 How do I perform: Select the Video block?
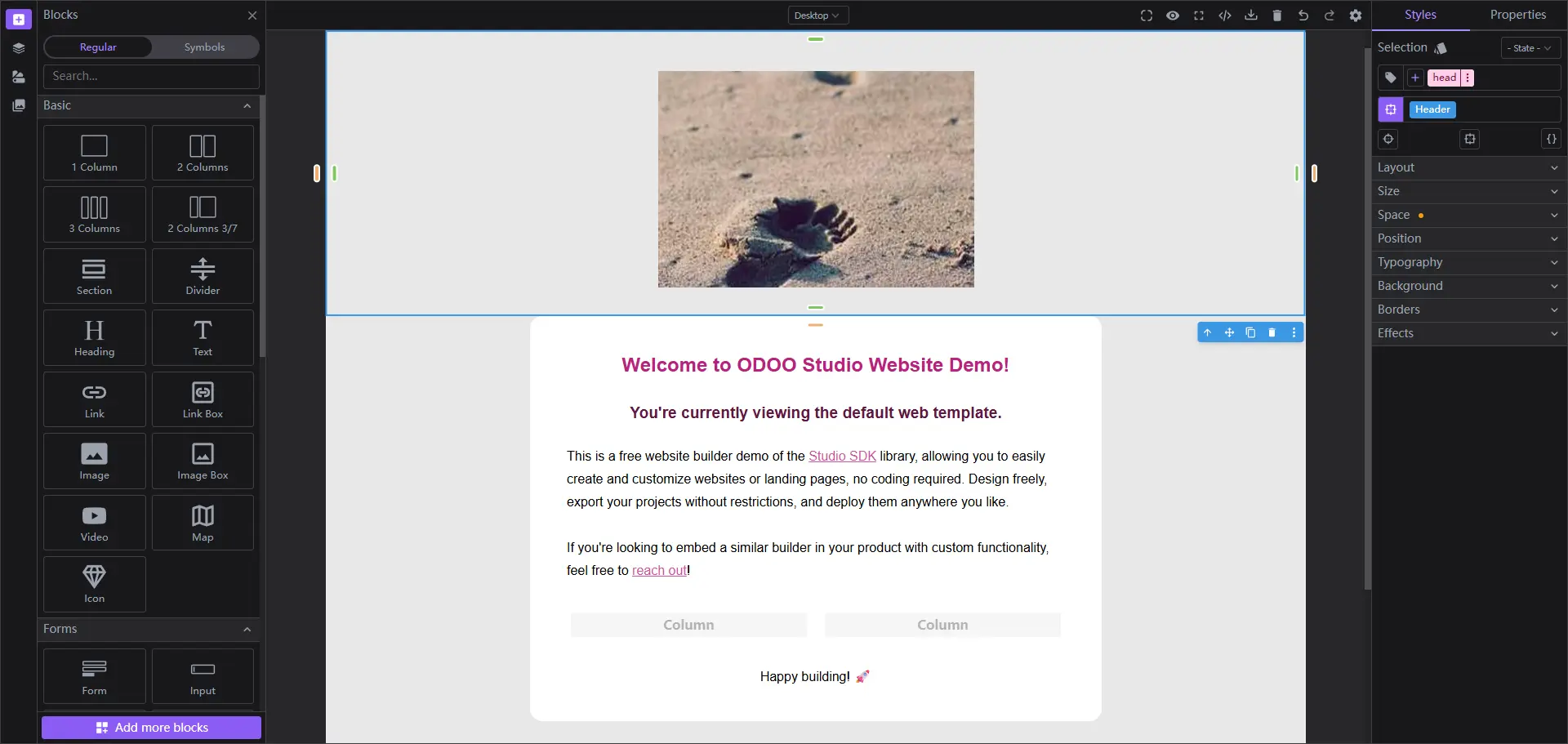pos(94,523)
